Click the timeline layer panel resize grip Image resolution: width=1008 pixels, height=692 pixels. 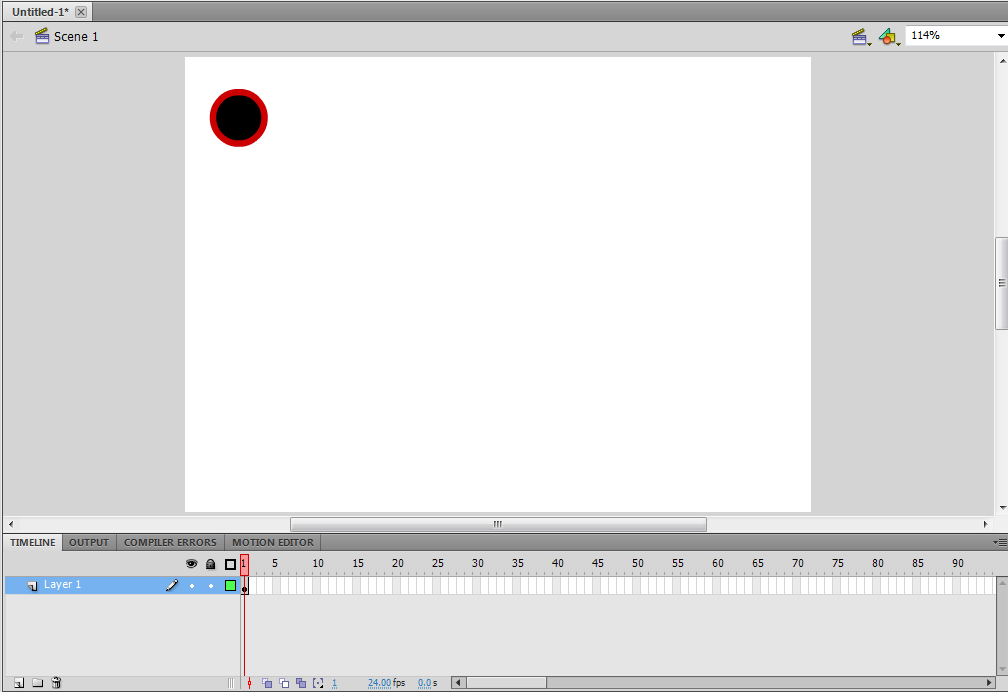(231, 683)
